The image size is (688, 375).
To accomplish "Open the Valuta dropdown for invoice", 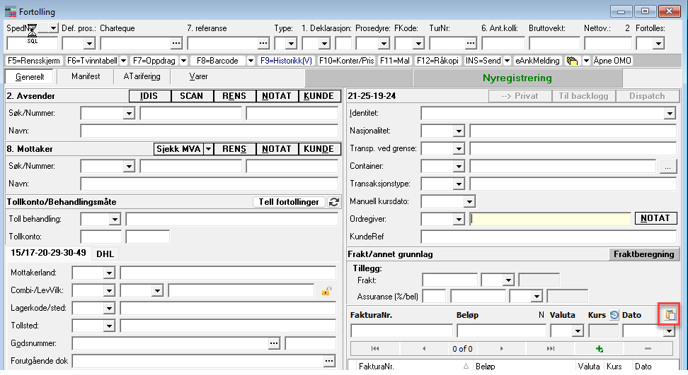I will [578, 331].
